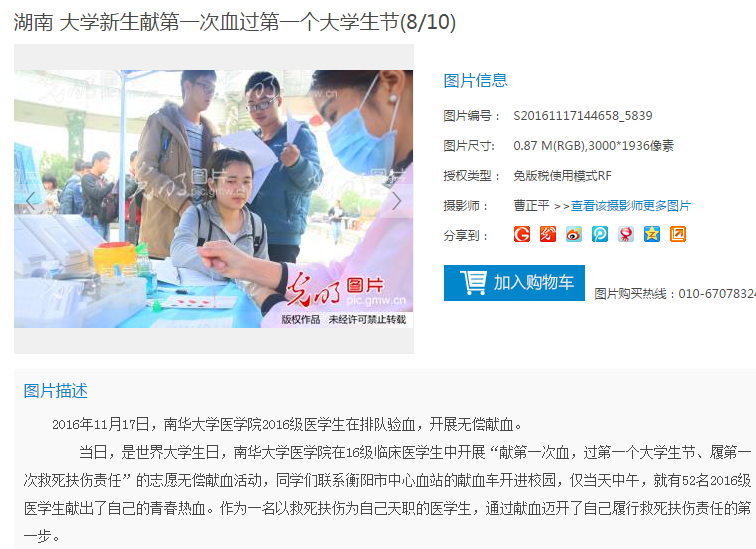Screen dimensions: 756x549
Task: Open the orange arrow share icon
Action: tap(678, 234)
